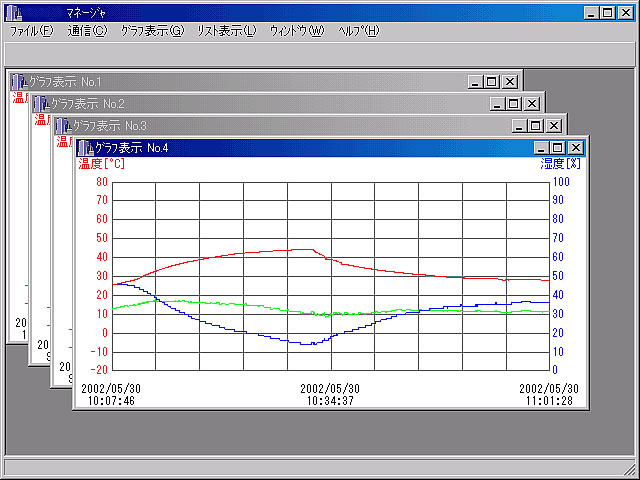Minimize the グラフ表示 No.4 window

pyautogui.click(x=542, y=148)
